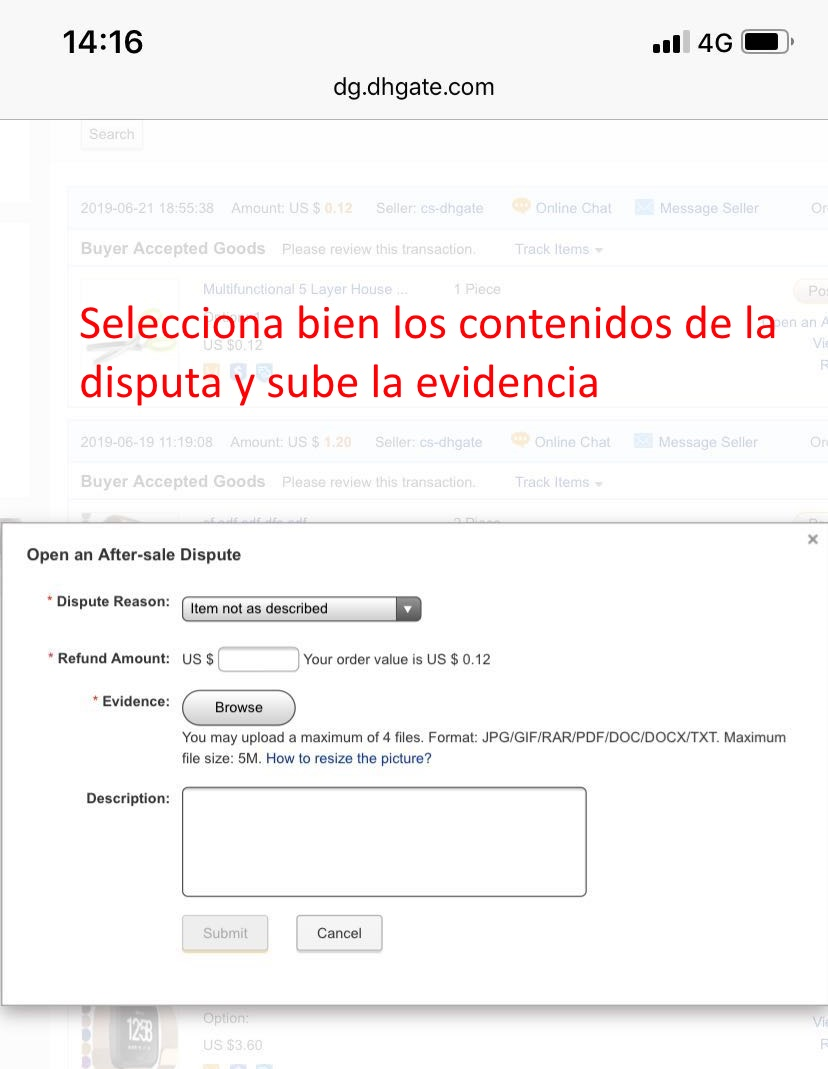Image resolution: width=828 pixels, height=1069 pixels.
Task: Cancel the dispute dialog
Action: [339, 933]
